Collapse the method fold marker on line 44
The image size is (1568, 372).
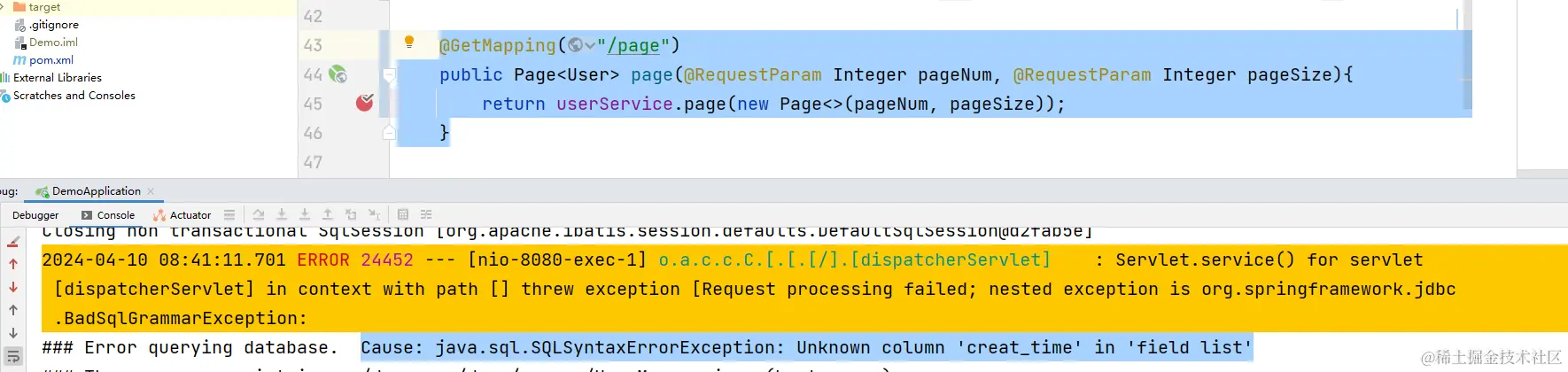389,75
